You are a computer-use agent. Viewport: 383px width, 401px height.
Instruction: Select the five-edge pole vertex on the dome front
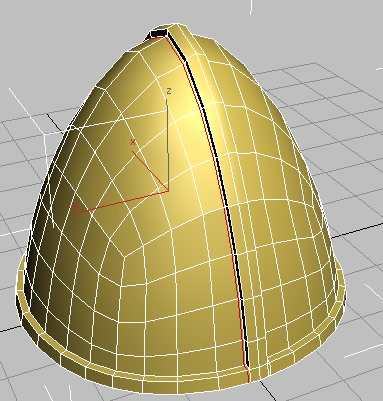[x=124, y=257]
